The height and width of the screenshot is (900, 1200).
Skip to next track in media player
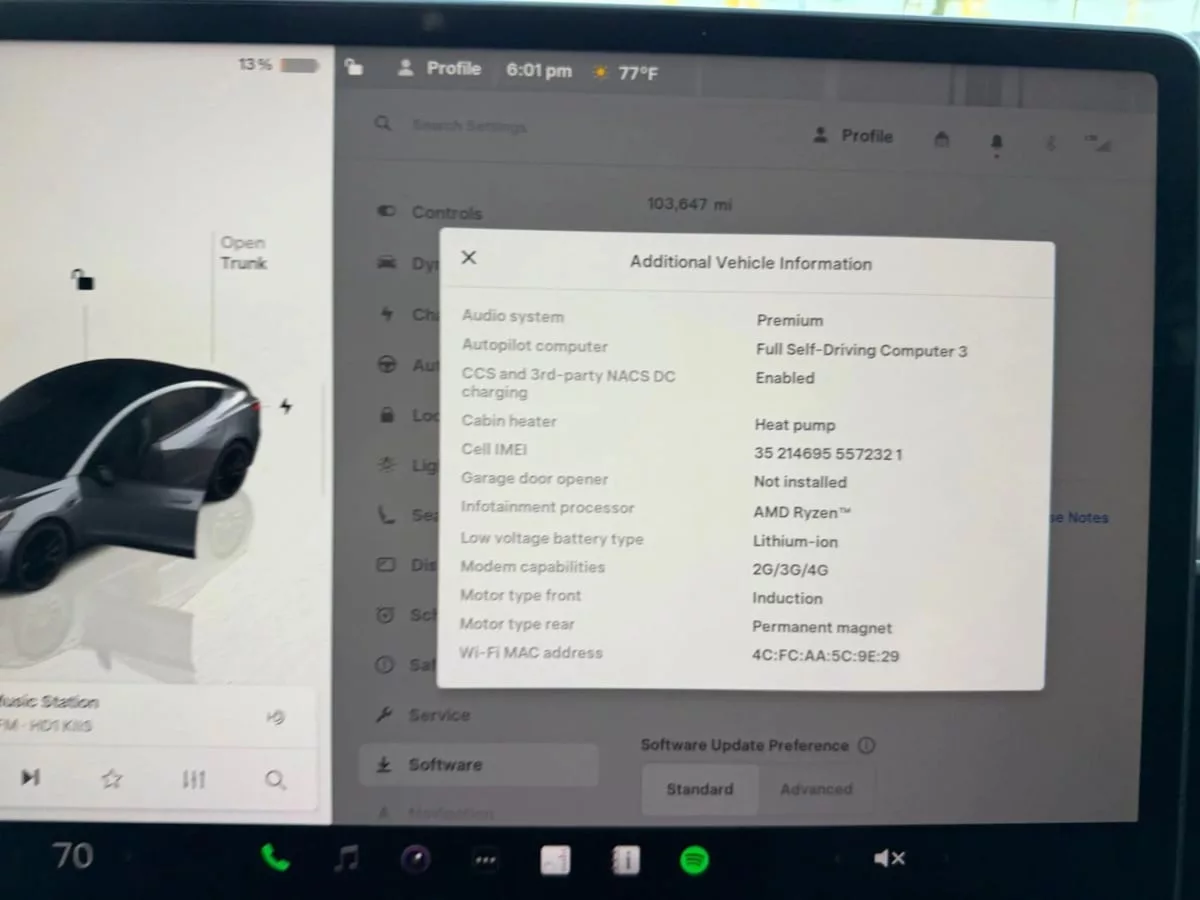coord(31,777)
